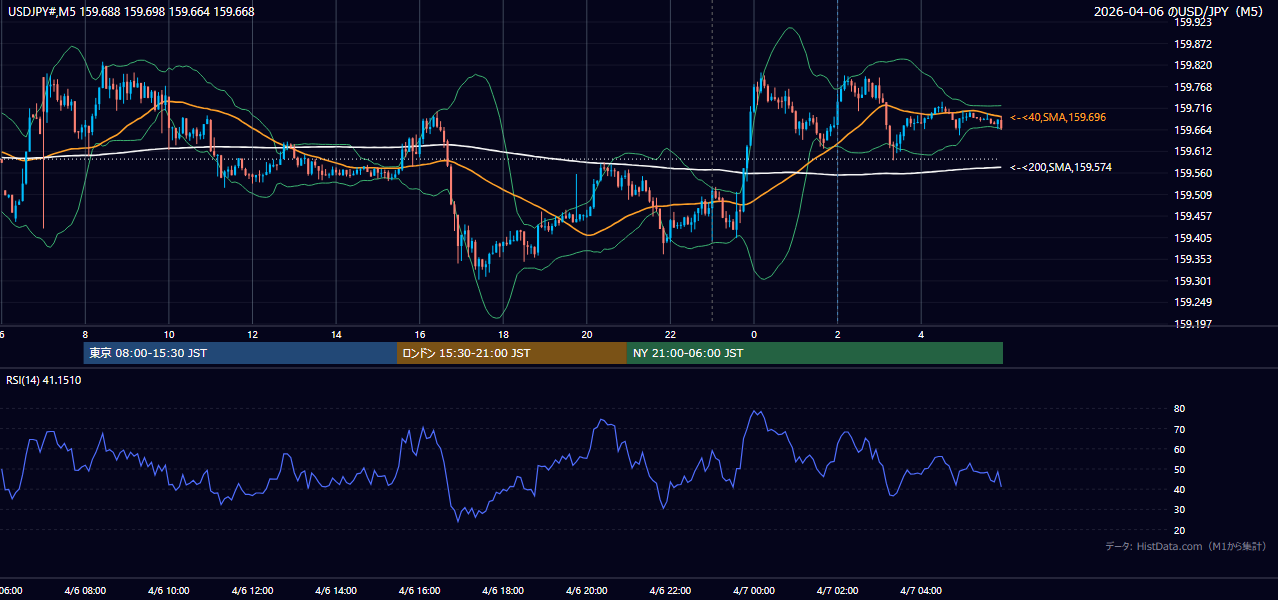Click price axis value 159.353
Screen dimensions: 1278x600
coord(1195,259)
